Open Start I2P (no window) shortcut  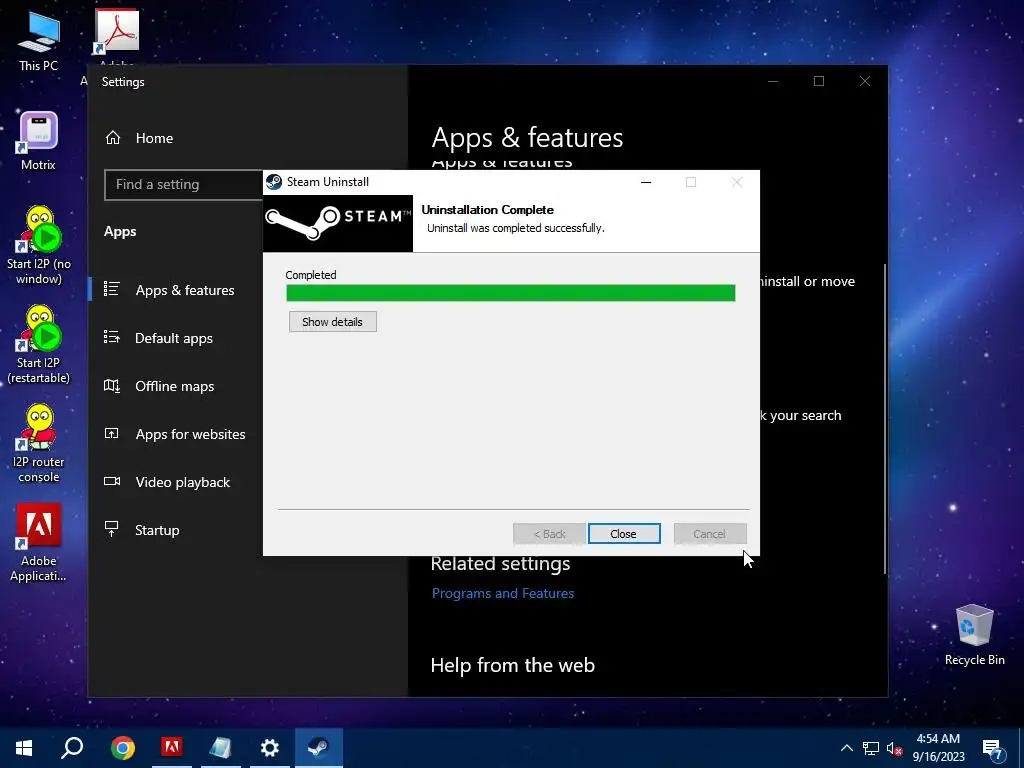pos(39,246)
